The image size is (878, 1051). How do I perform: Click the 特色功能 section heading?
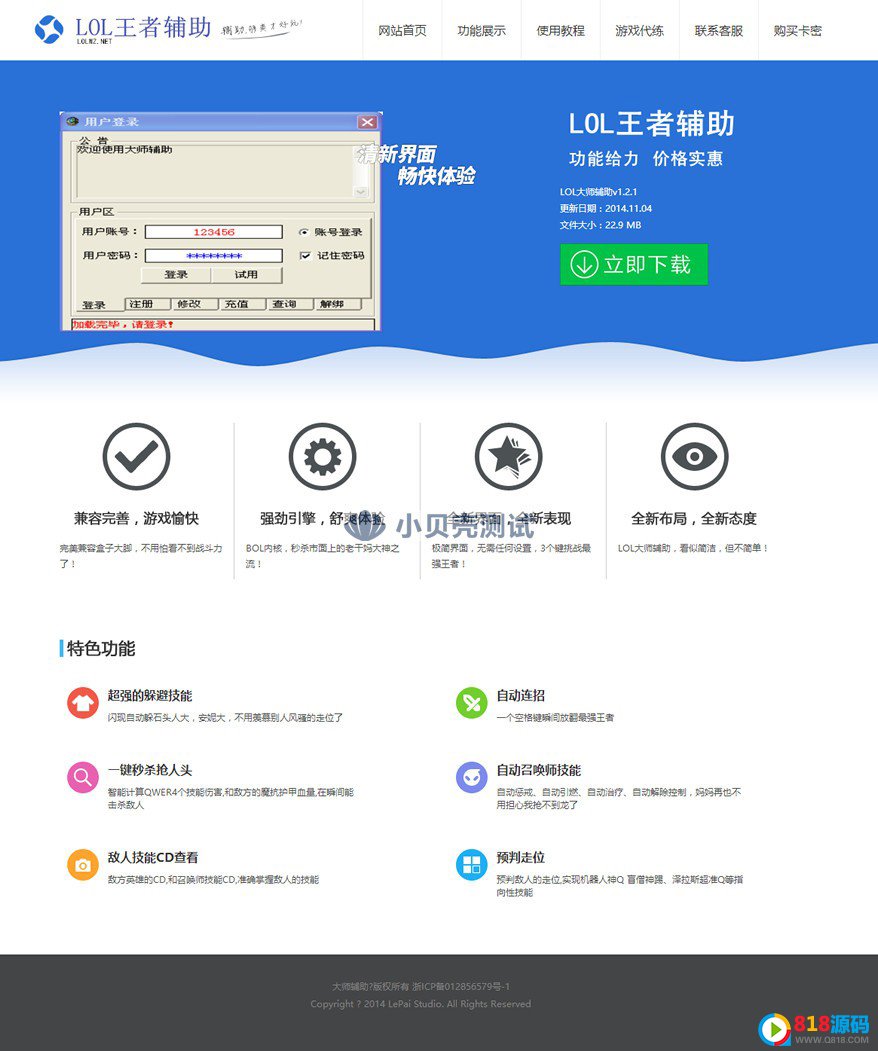pyautogui.click(x=101, y=649)
